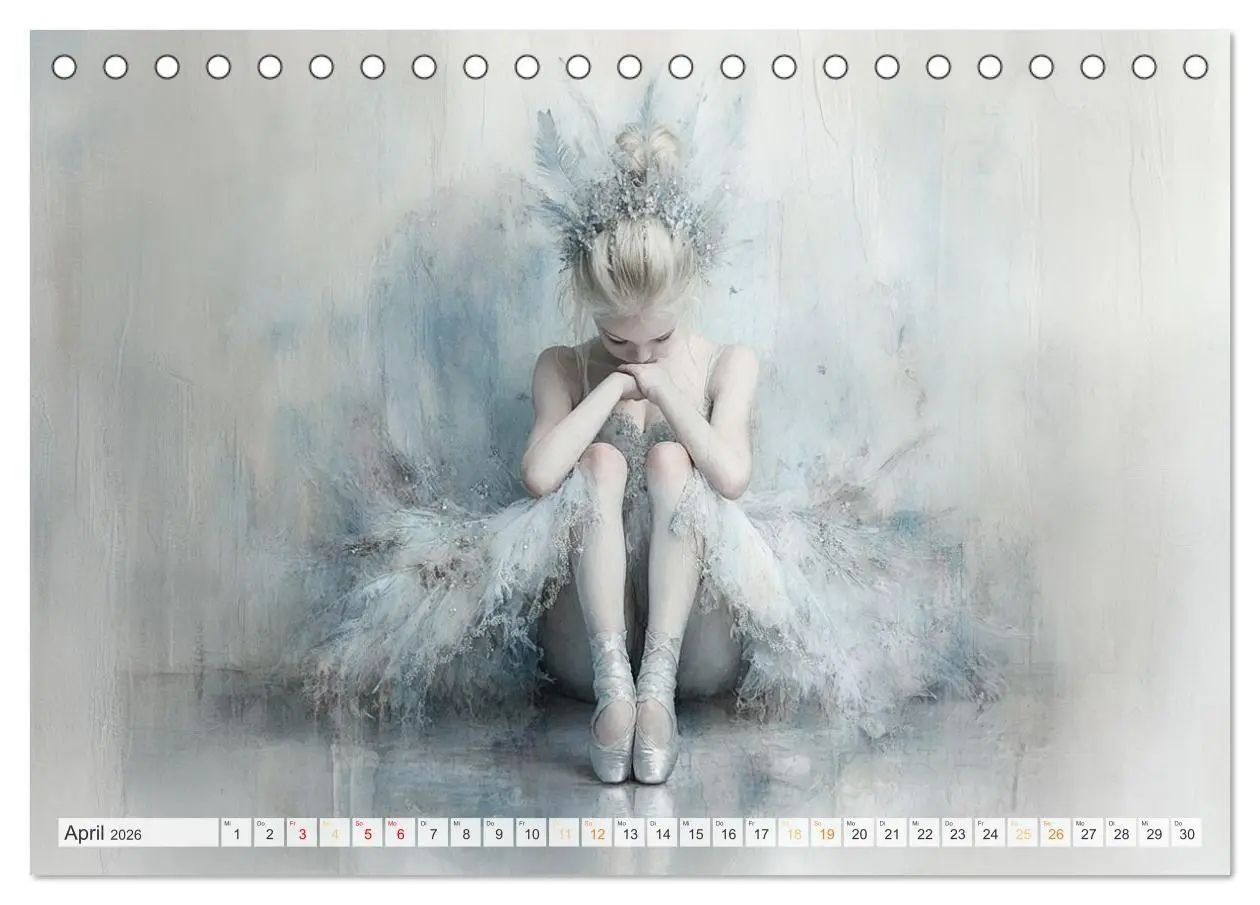Pick the pale Saturday date 18
This screenshot has width=1260, height=905.
pos(794,833)
